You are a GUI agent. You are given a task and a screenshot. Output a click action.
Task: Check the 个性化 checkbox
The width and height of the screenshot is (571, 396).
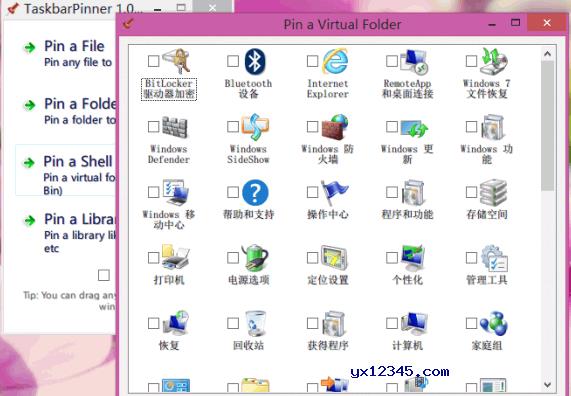pyautogui.click(x=392, y=258)
